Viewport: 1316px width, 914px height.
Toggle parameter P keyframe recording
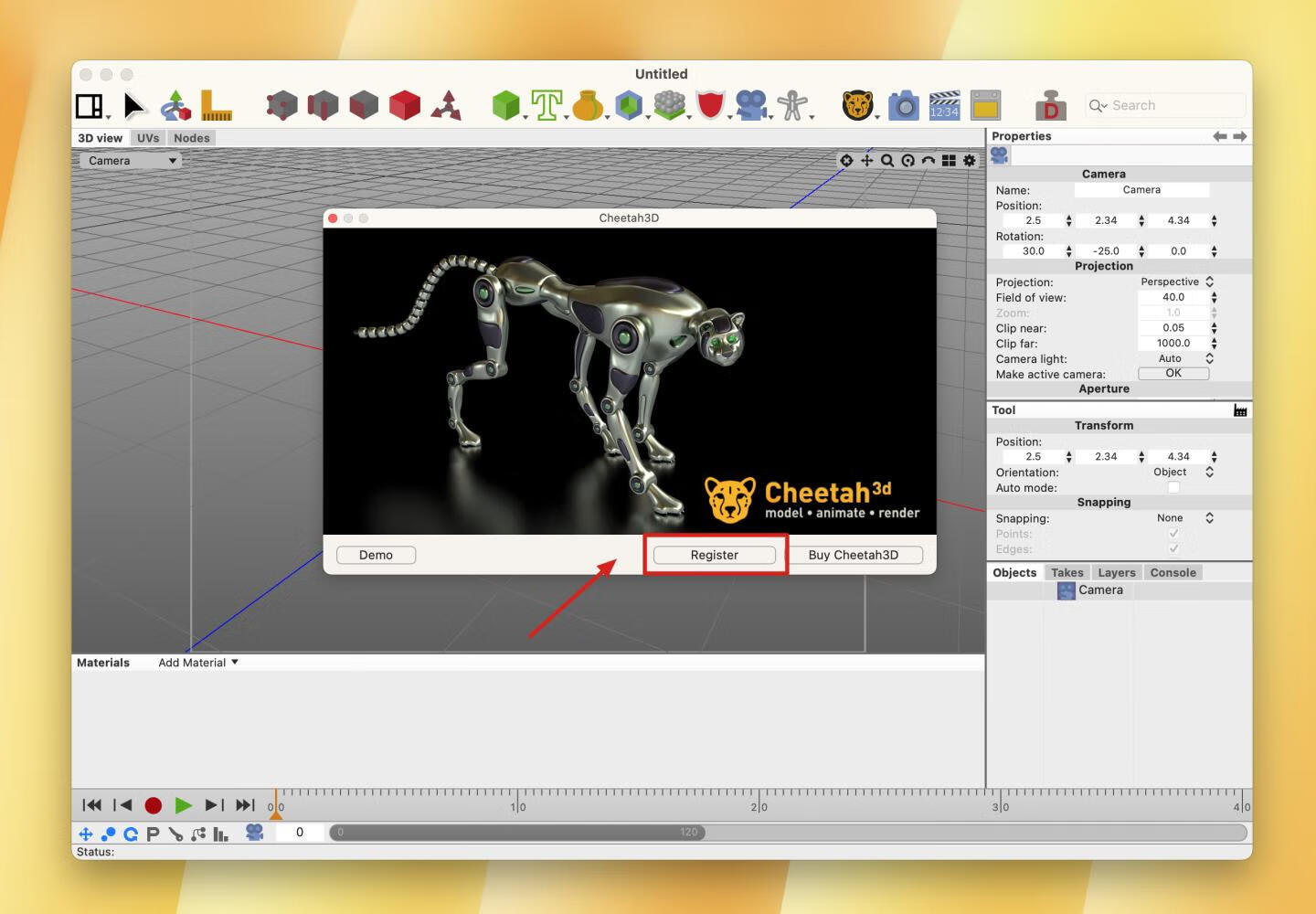click(x=153, y=834)
